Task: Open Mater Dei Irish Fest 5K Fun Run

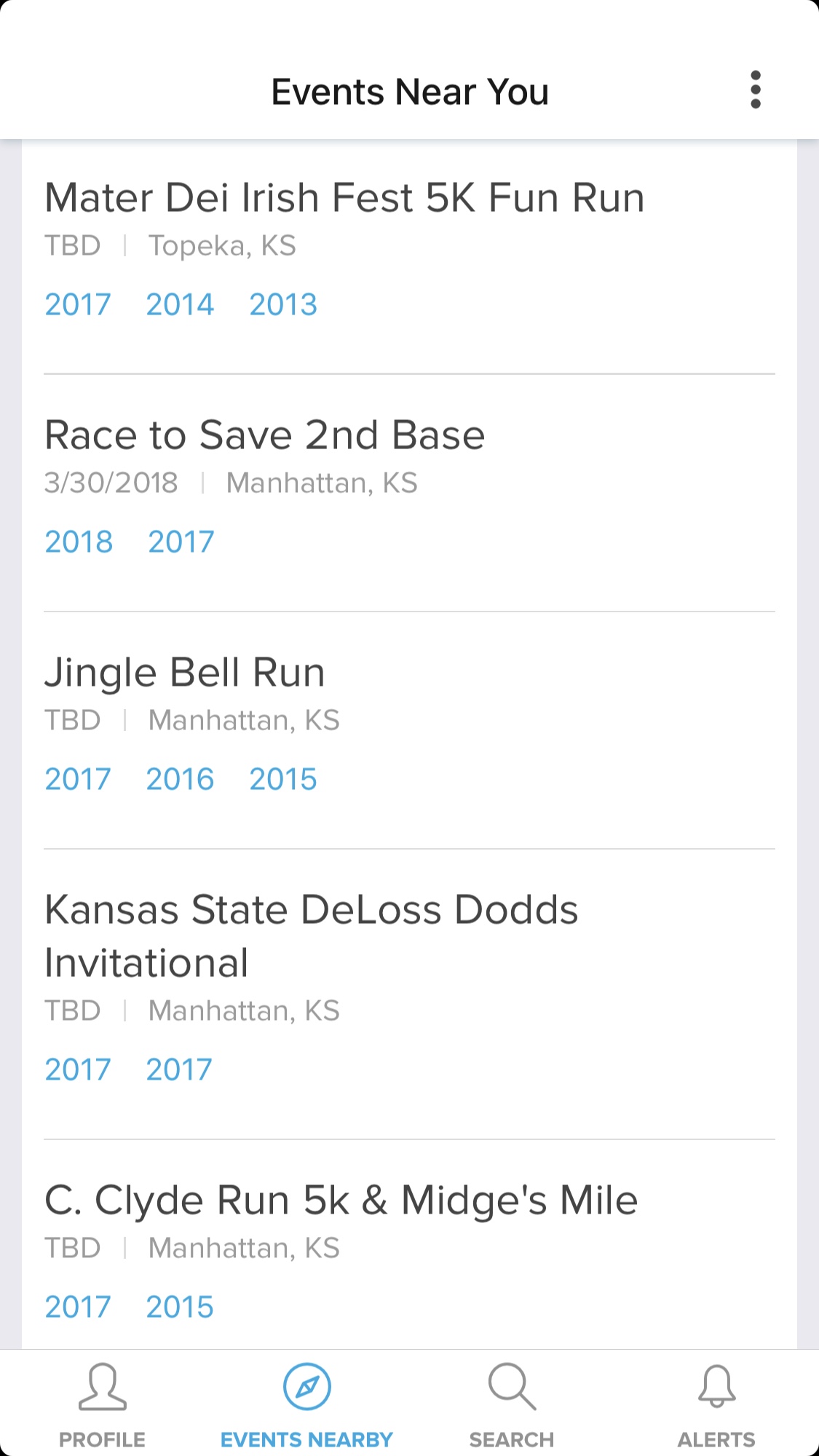Action: pyautogui.click(x=344, y=198)
